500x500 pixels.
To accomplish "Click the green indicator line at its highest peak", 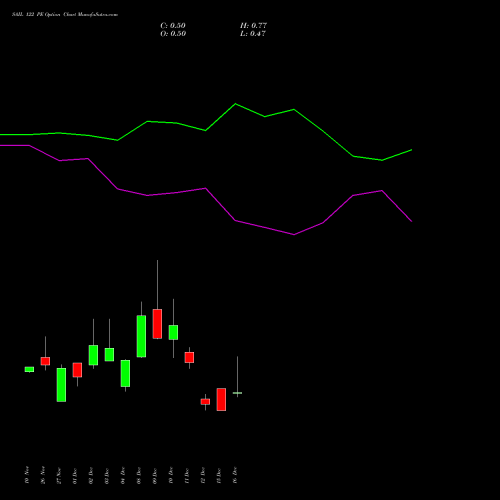I will coord(235,104).
